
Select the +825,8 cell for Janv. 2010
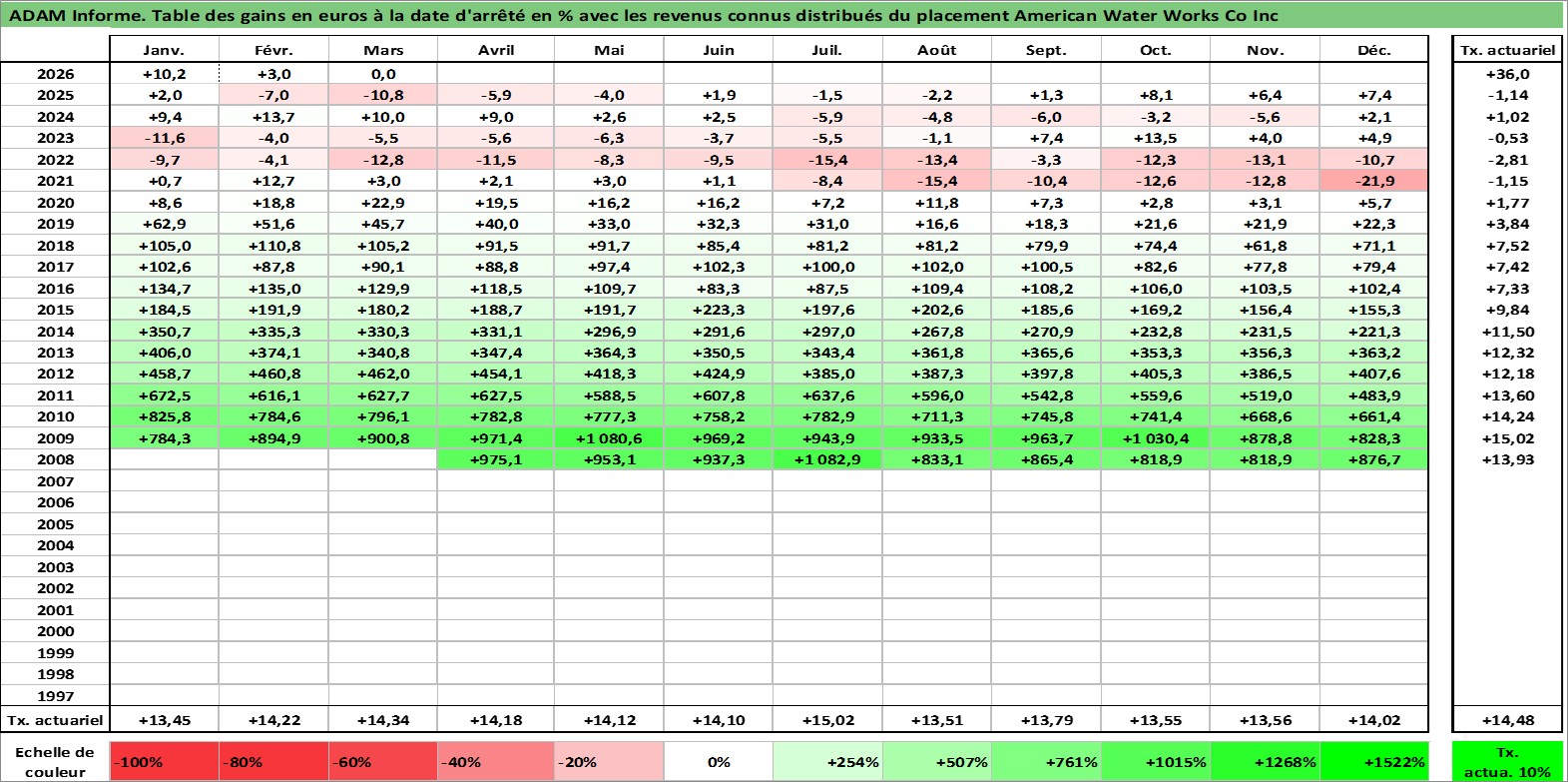pyautogui.click(x=165, y=416)
